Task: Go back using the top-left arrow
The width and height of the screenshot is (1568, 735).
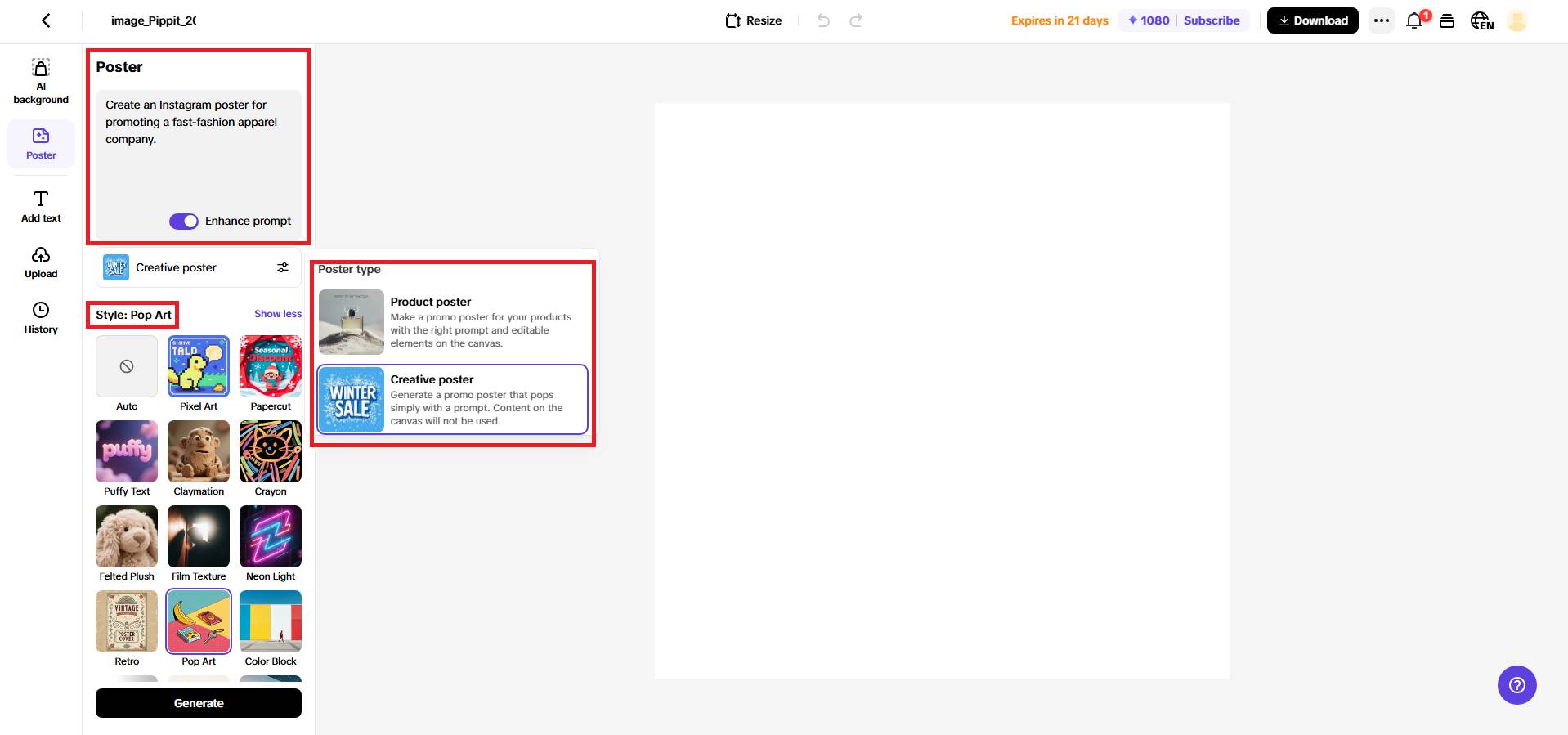Action: click(46, 20)
